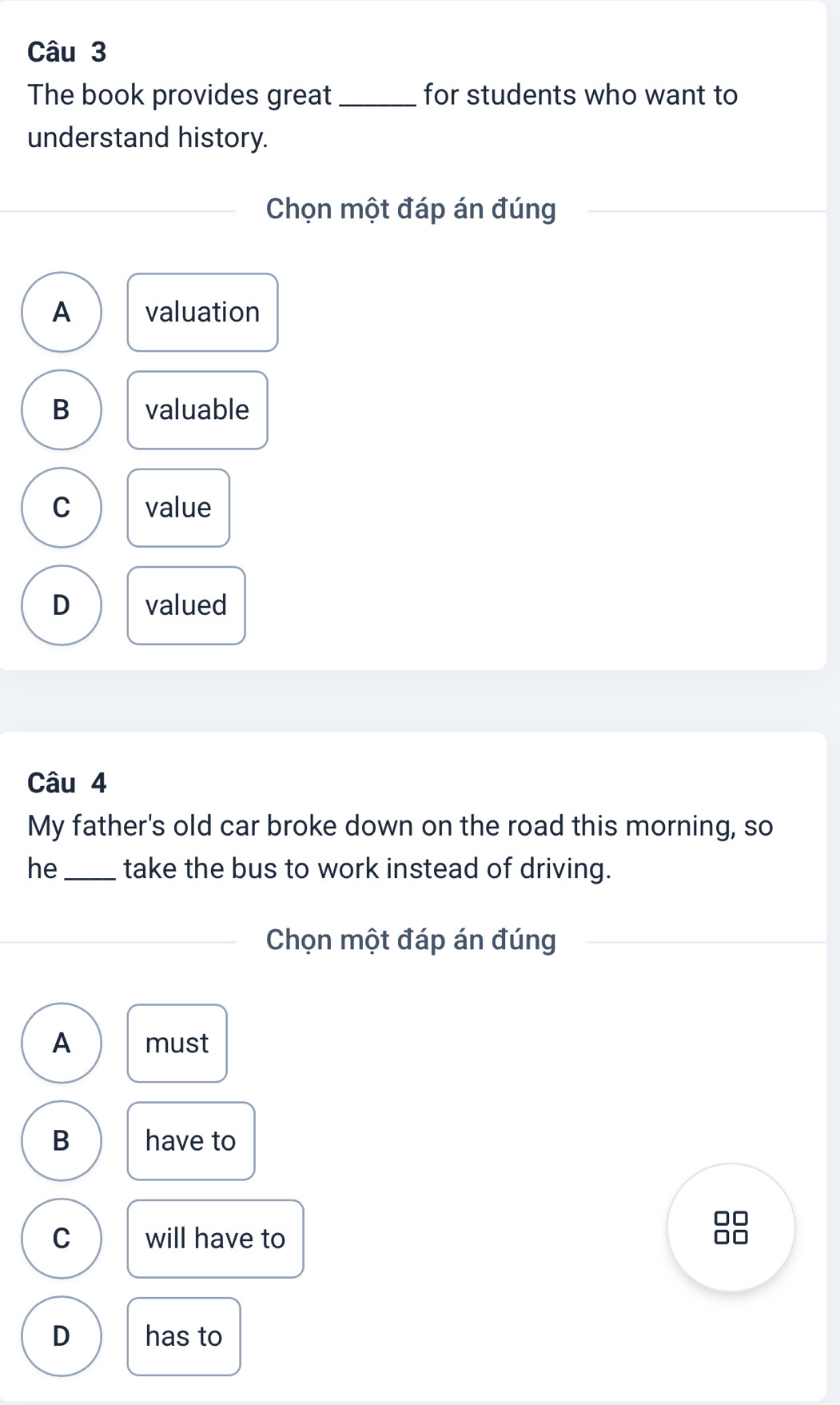This screenshot has width=840, height=1405.
Task: Choose the answer "value"
Action: click(x=177, y=509)
